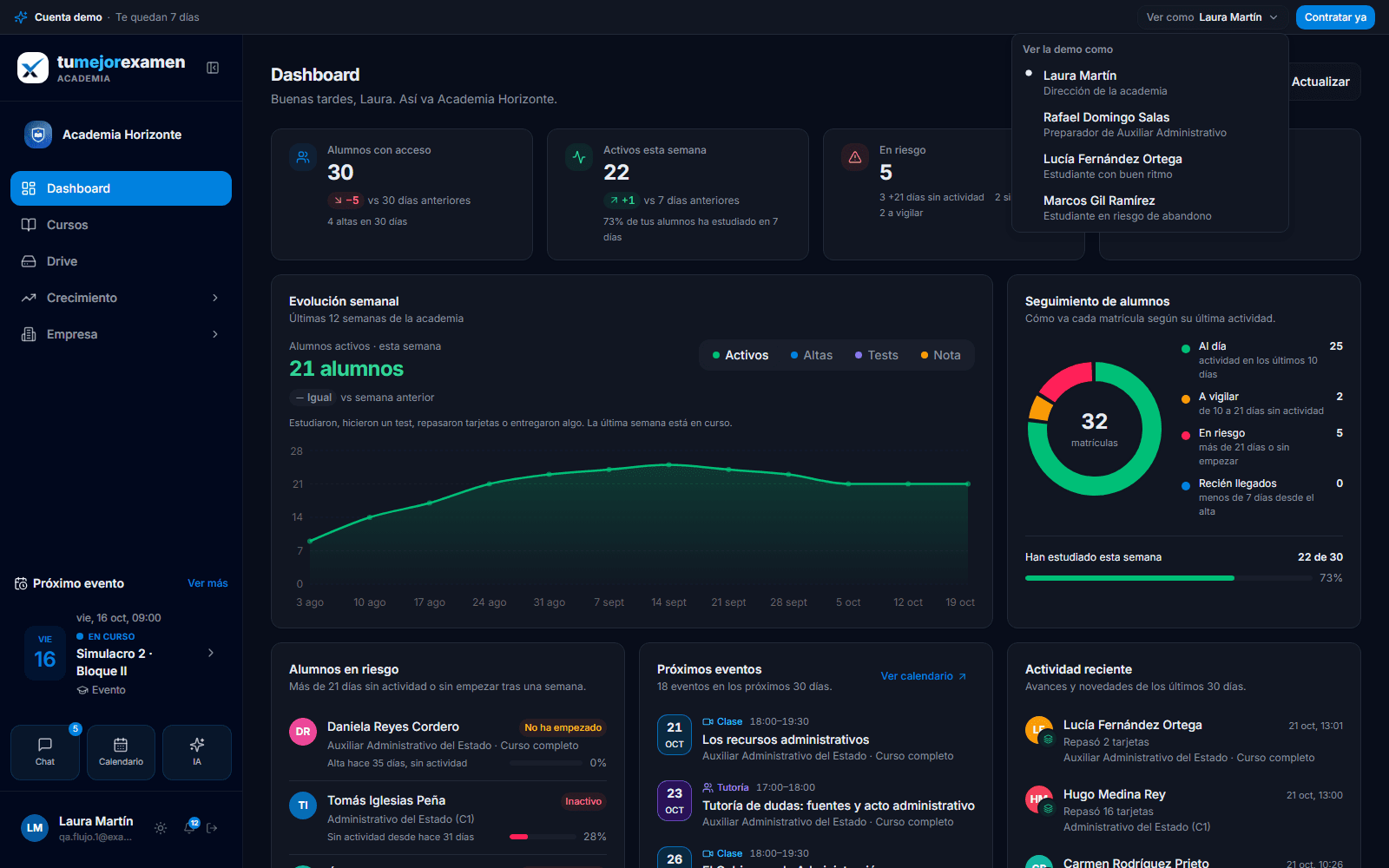The image size is (1389, 868).
Task: Select Laura Martín as demo persona
Action: point(1149,82)
